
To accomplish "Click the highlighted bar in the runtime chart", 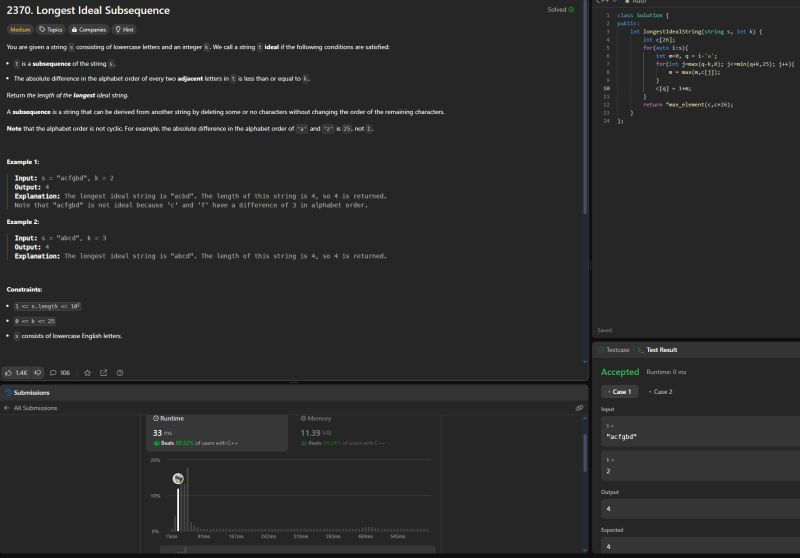I will [x=178, y=510].
